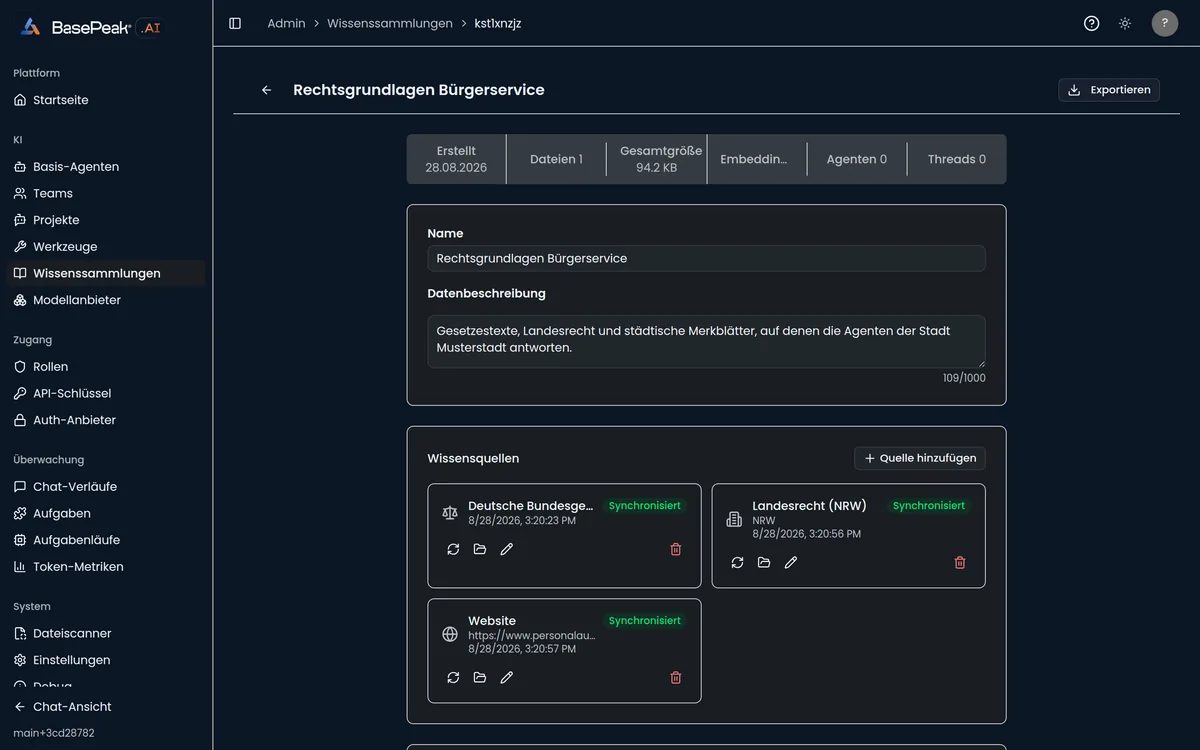
Task: Open Aufgaben in sidebar
Action: tap(106, 513)
